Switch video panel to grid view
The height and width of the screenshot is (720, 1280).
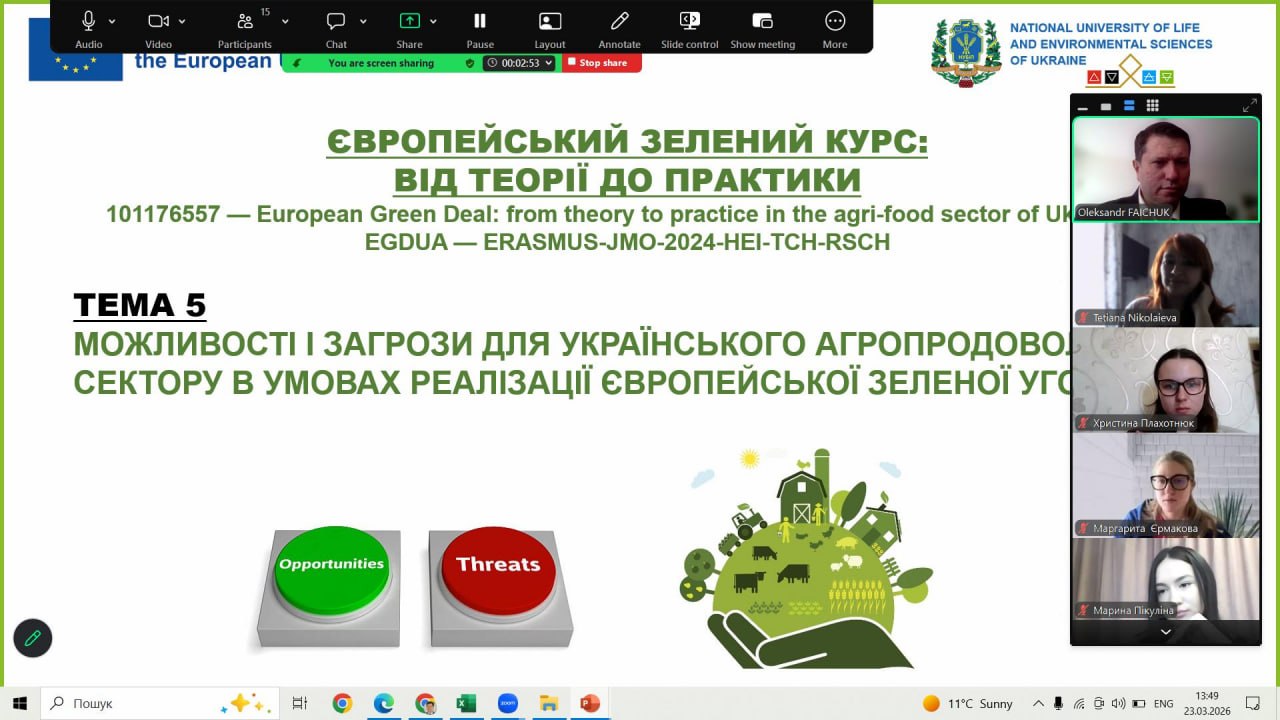coord(1152,106)
